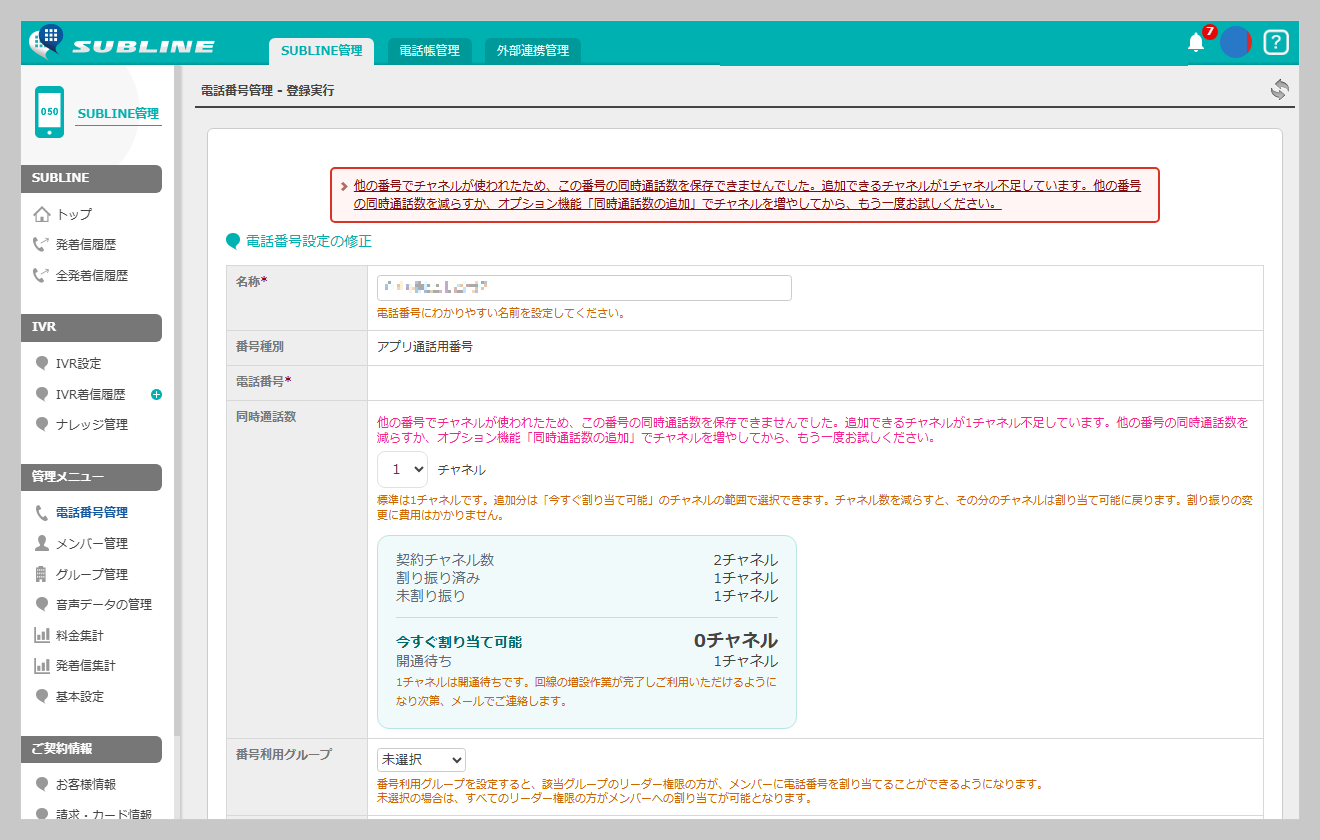
Task: Click the 今すぐ割り当て可能 label
Action: click(x=459, y=642)
